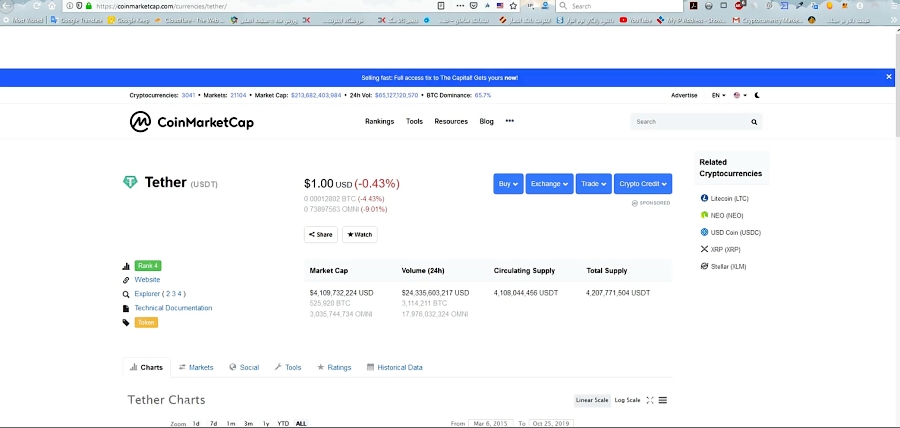This screenshot has height=428, width=900.
Task: Open the Tether Website link
Action: (148, 280)
